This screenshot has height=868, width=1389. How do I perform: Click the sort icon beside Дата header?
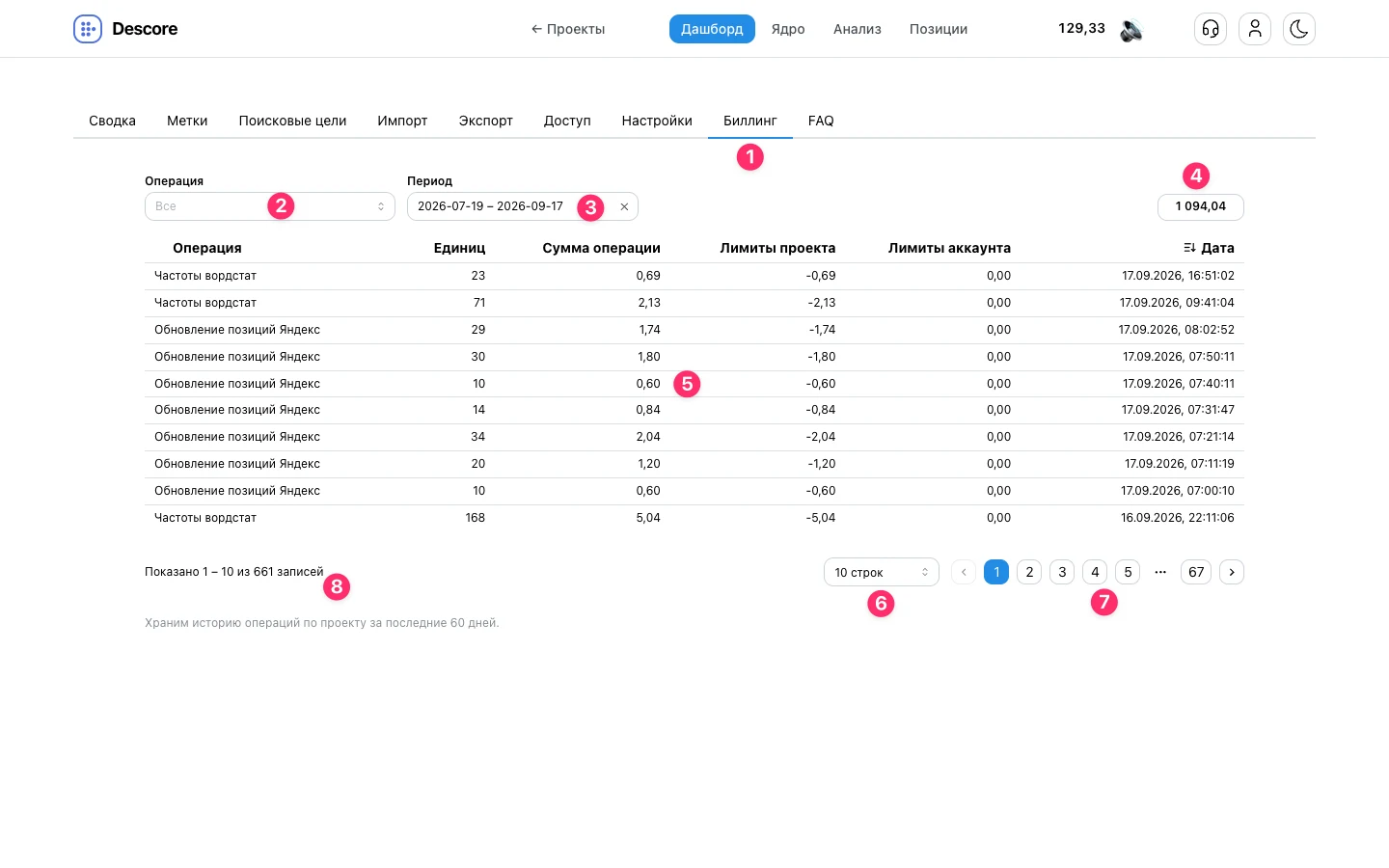pyautogui.click(x=1189, y=248)
